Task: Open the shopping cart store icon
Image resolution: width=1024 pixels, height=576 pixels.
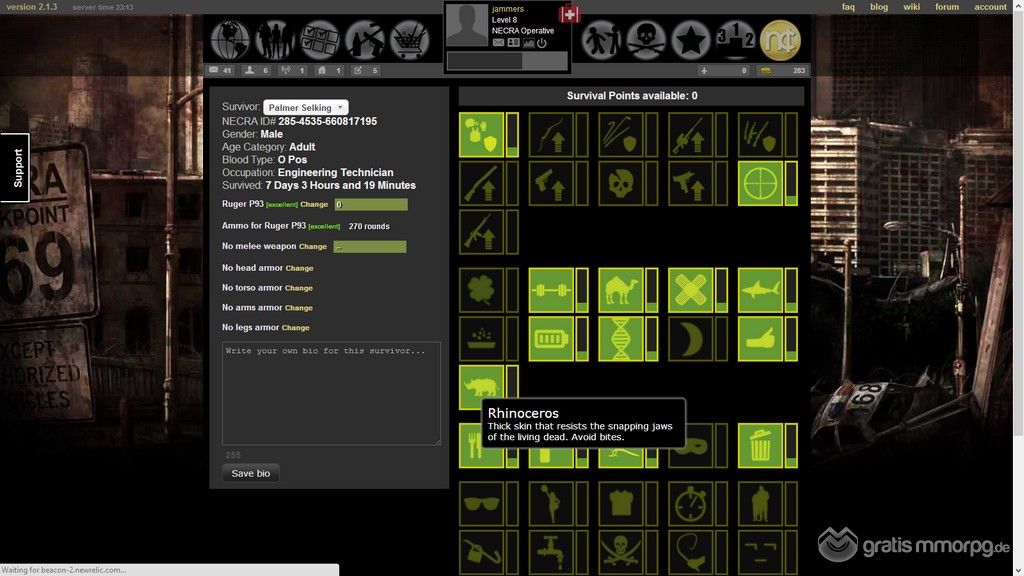Action: (x=410, y=40)
